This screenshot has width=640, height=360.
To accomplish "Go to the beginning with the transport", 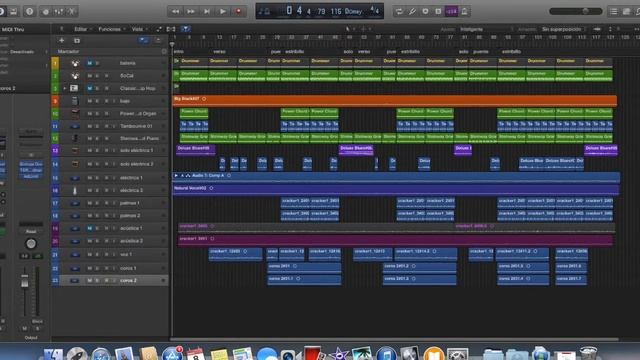I will coord(207,11).
